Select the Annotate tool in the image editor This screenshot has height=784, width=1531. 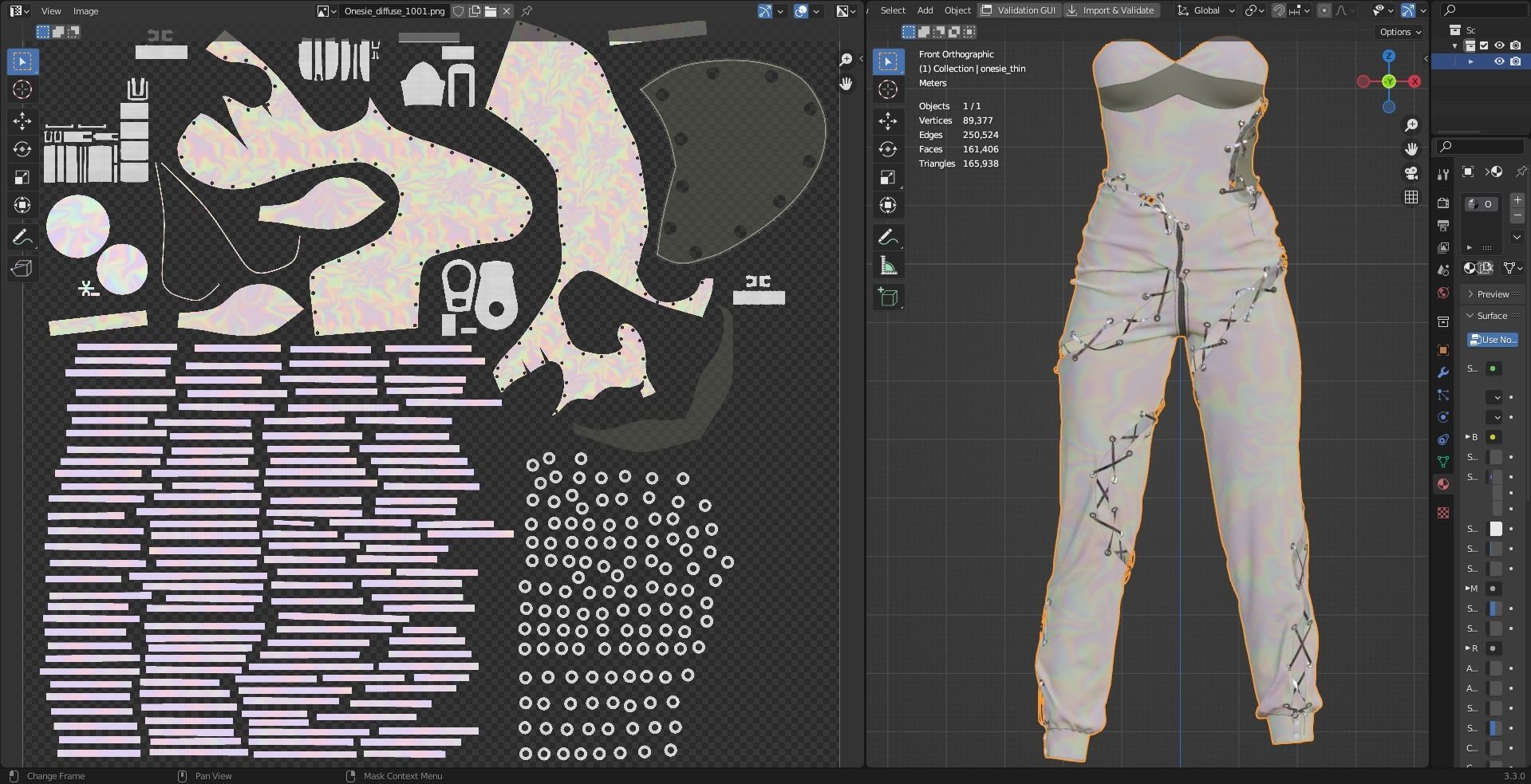click(x=22, y=238)
